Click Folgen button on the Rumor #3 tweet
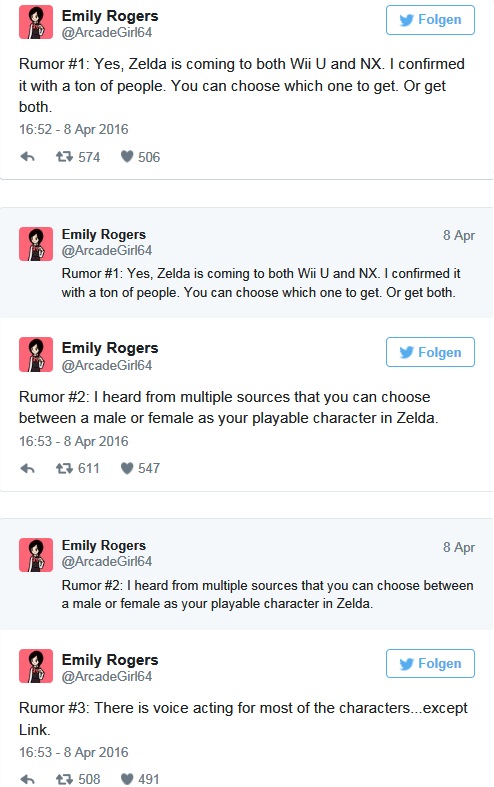This screenshot has width=494, height=787. tap(430, 664)
